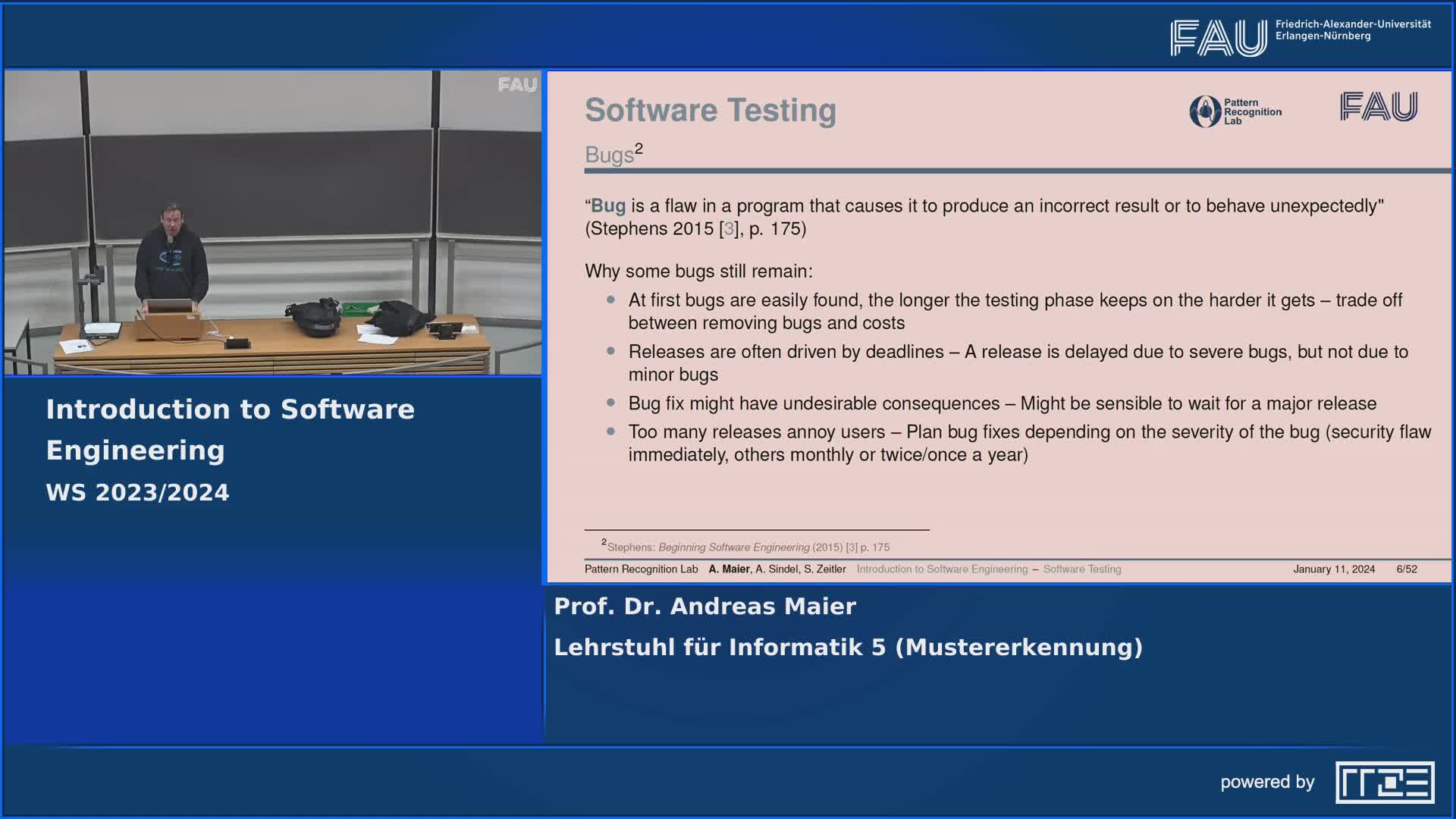The image size is (1456, 819).
Task: Click the RRZE logo beside 'powered by'
Action: coord(1384,782)
